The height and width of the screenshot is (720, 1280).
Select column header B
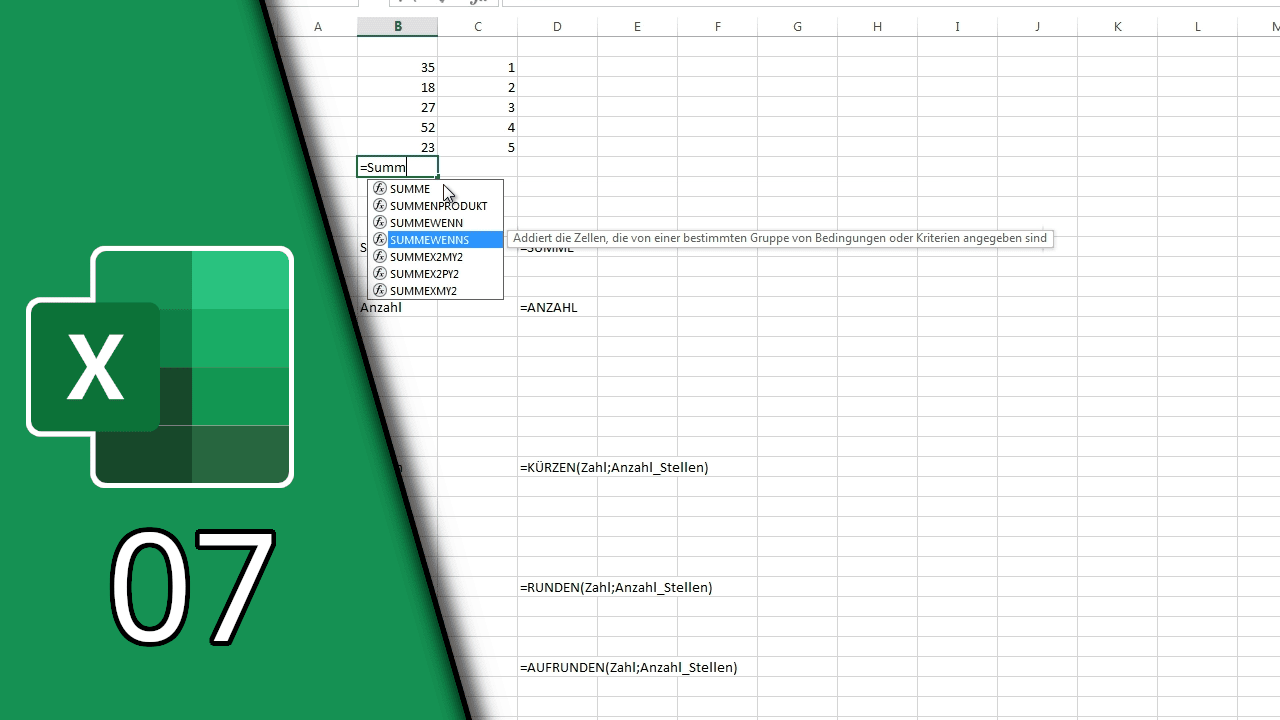(397, 26)
